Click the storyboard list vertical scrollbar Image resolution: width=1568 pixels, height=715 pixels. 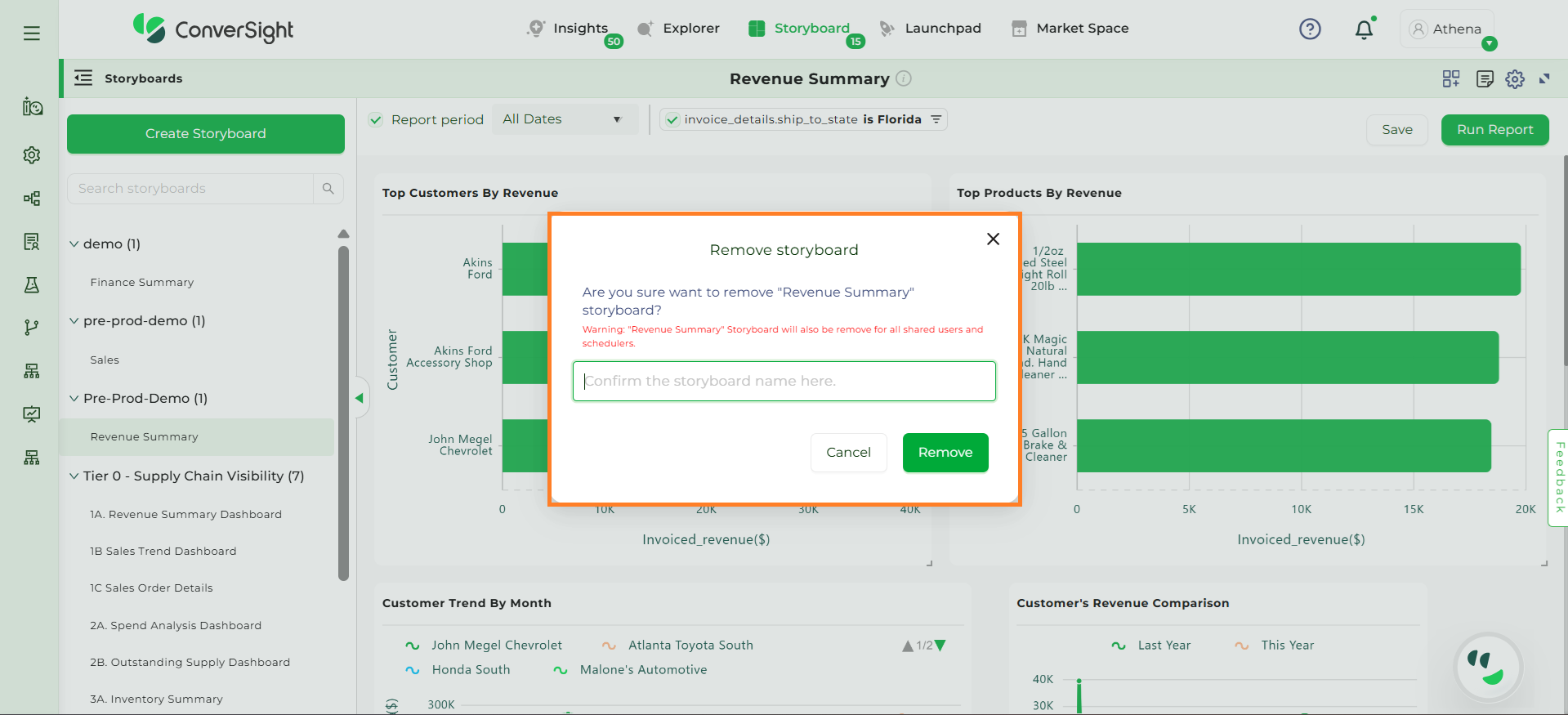[343, 409]
